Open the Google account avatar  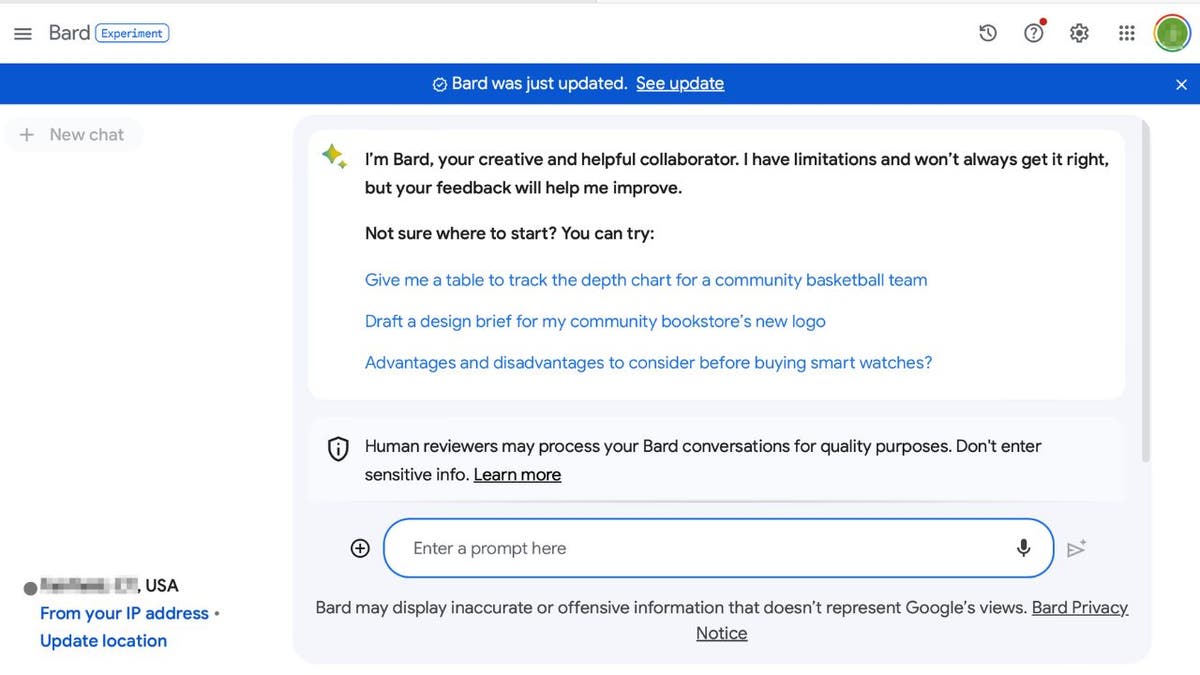(x=1171, y=33)
